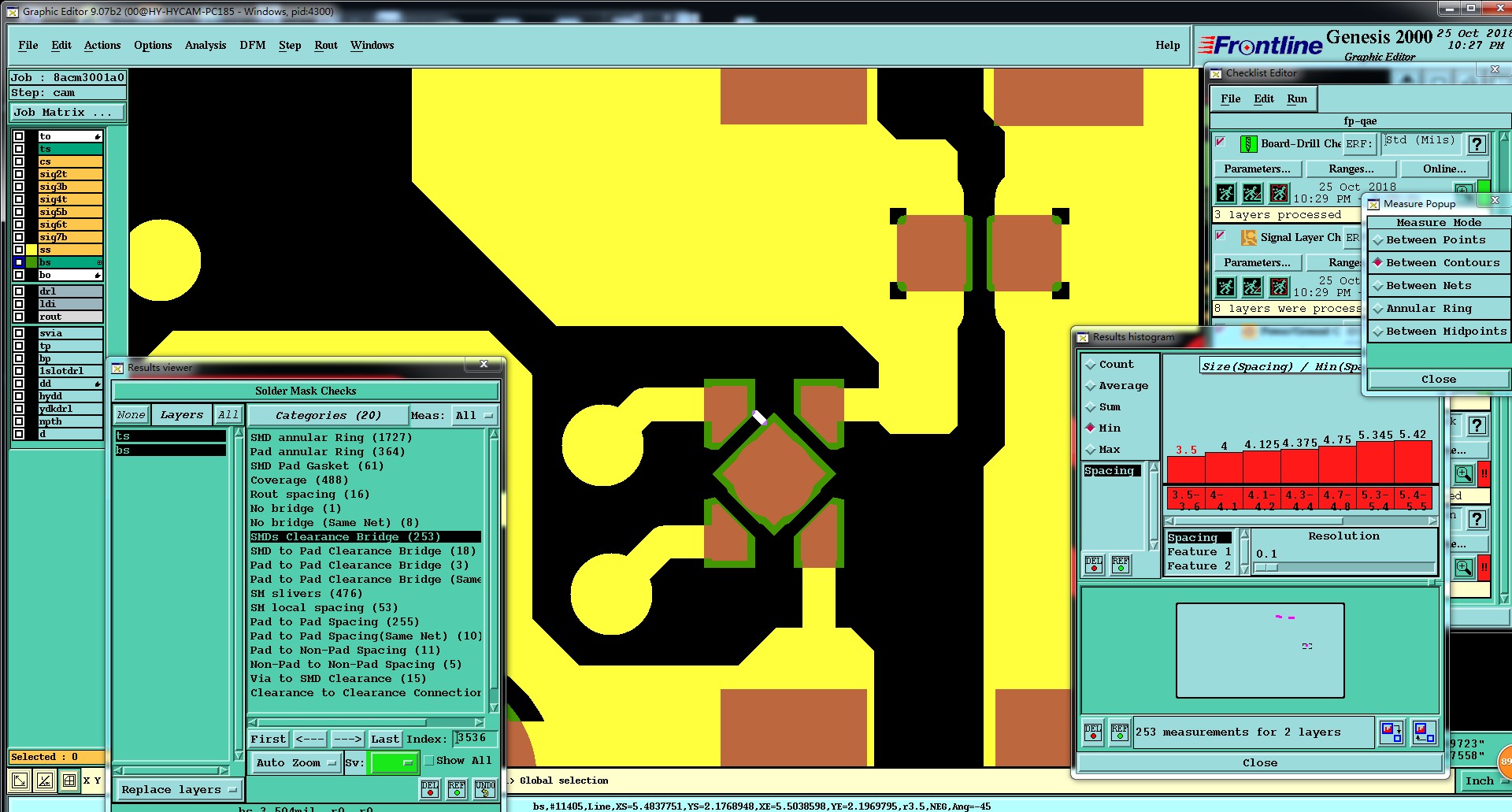Click lower magnifier results icon in Checklist Editor
1512x812 pixels.
pos(1463,567)
